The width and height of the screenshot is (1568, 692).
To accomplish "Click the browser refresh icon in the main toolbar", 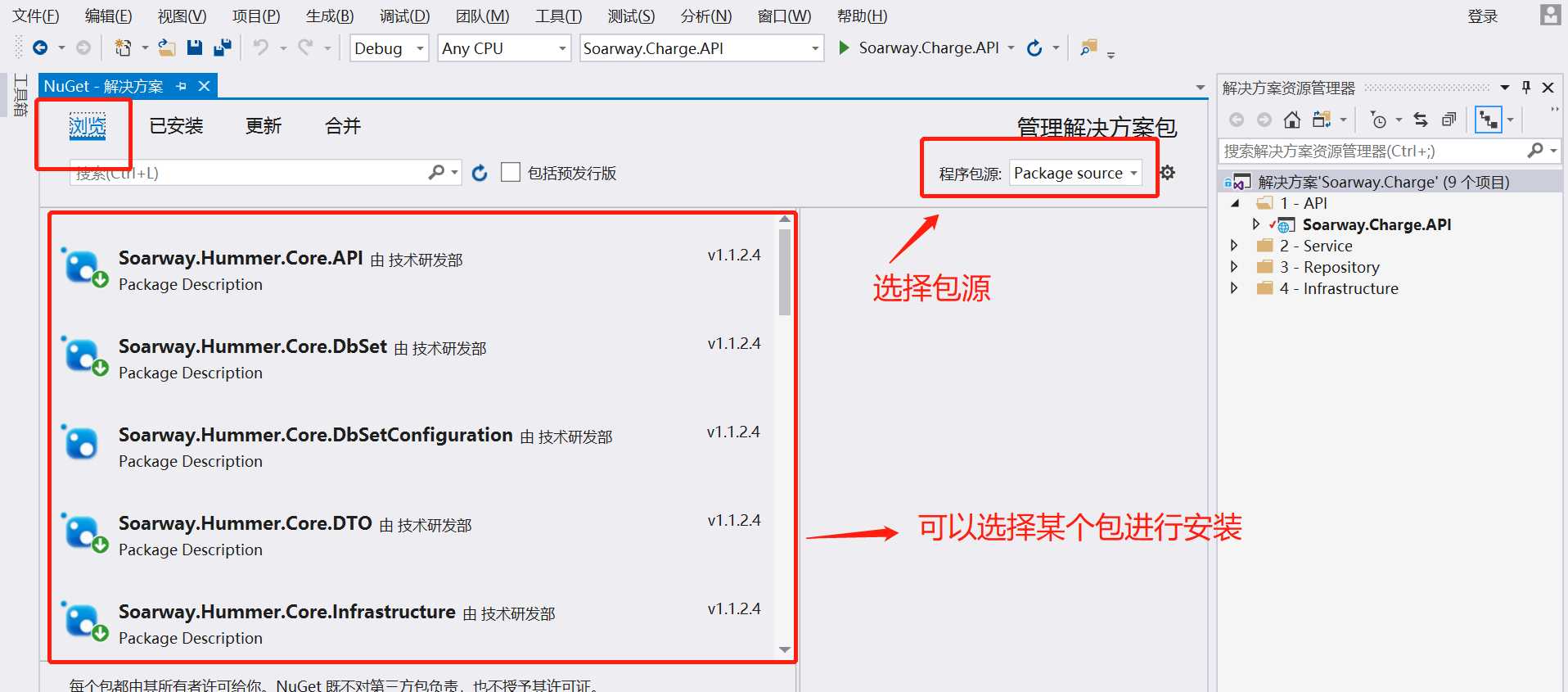I will [1034, 48].
